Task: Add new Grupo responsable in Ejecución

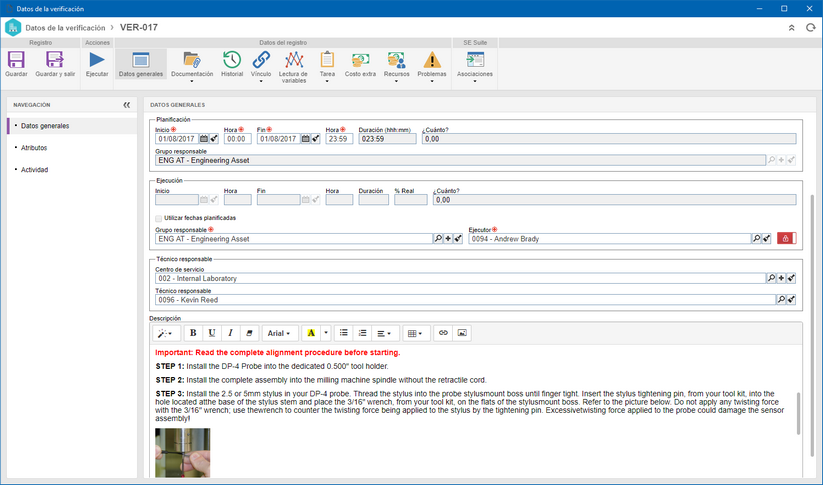Action: 448,239
